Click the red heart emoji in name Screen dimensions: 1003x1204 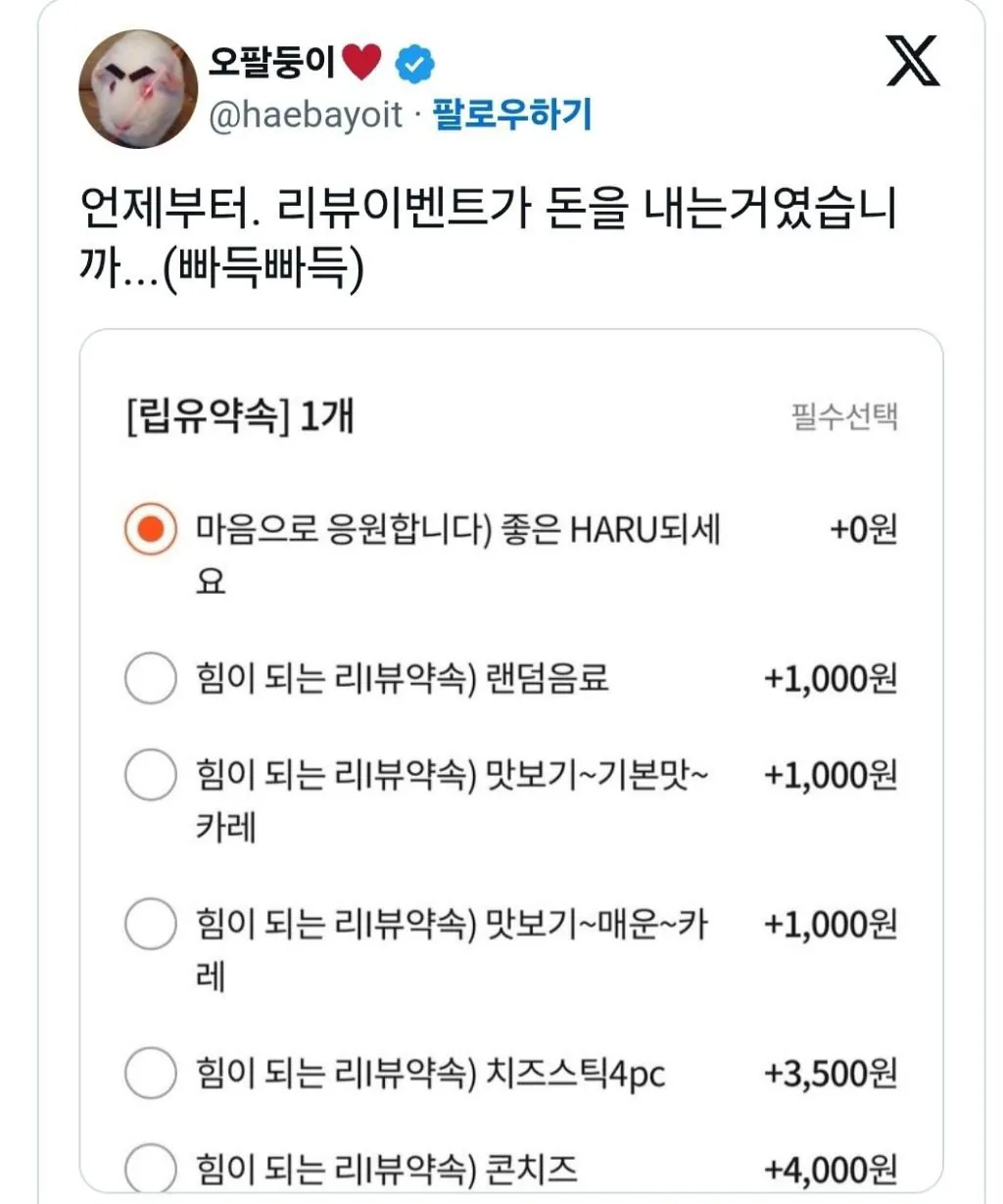click(x=362, y=63)
